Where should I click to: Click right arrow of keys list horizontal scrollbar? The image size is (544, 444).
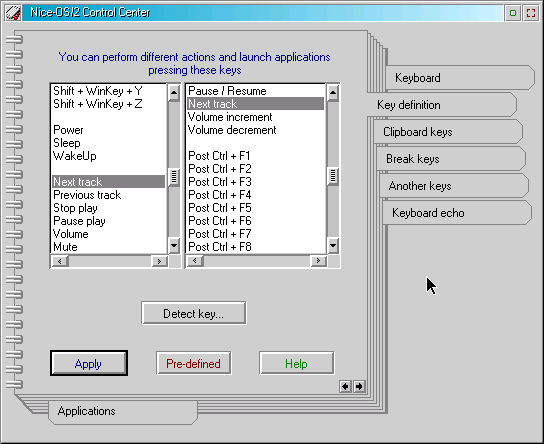coord(159,261)
